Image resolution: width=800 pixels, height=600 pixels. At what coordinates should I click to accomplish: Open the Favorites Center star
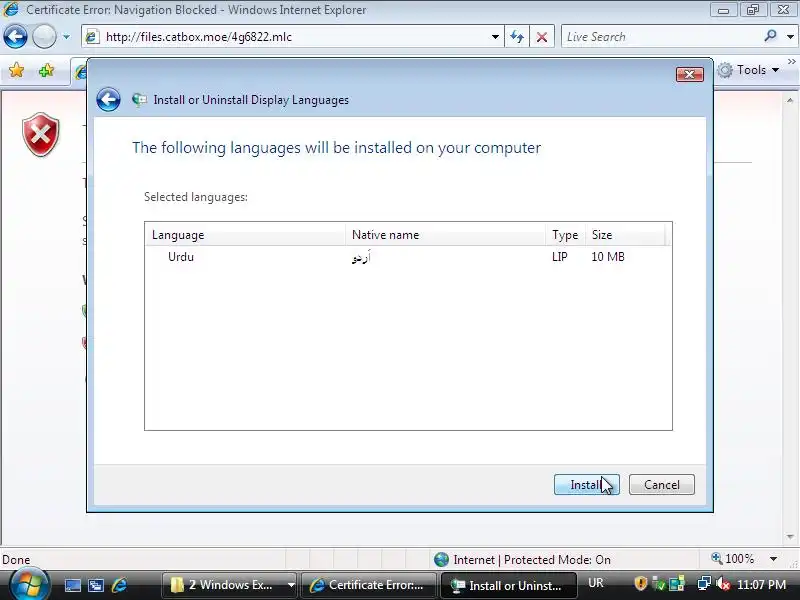[16, 70]
